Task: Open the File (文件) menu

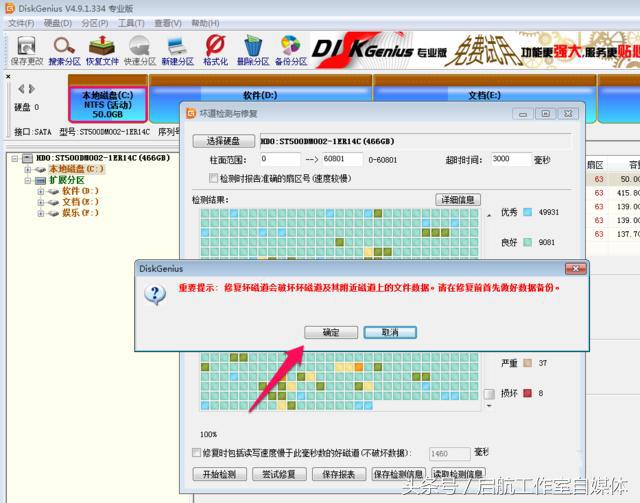Action: pos(21,23)
